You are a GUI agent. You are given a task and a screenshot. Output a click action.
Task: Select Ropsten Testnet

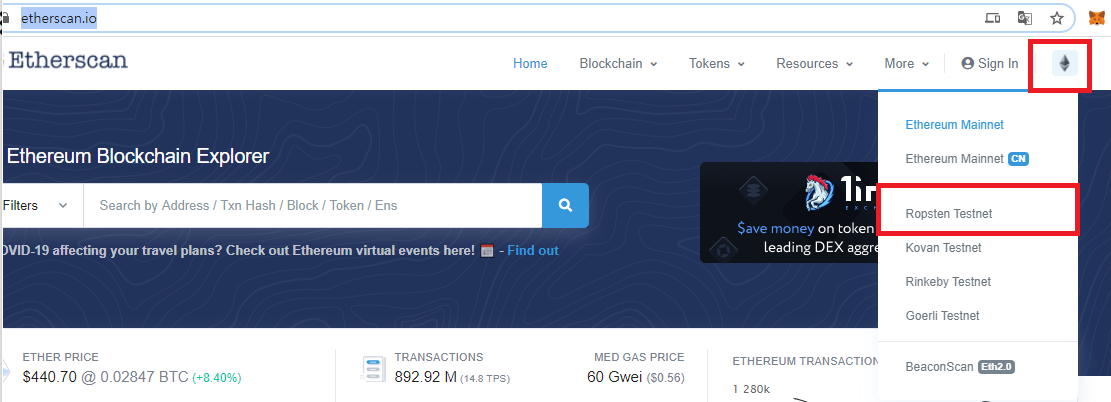pyautogui.click(x=949, y=213)
